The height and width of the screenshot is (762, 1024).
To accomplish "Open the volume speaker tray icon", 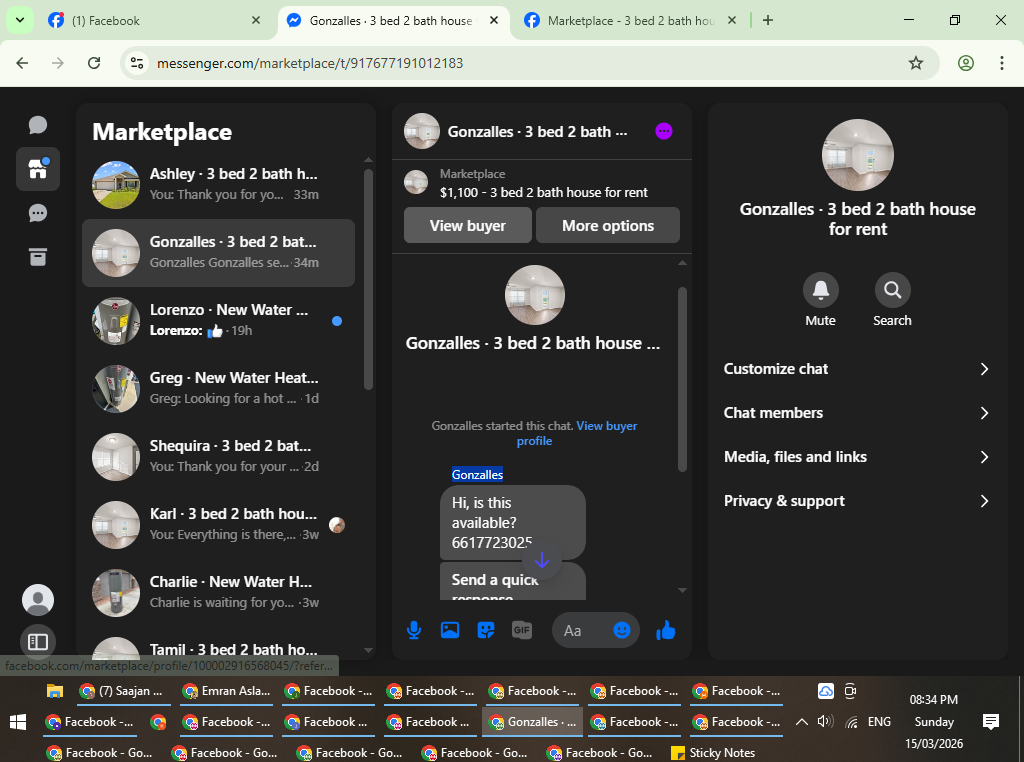I will coord(825,722).
